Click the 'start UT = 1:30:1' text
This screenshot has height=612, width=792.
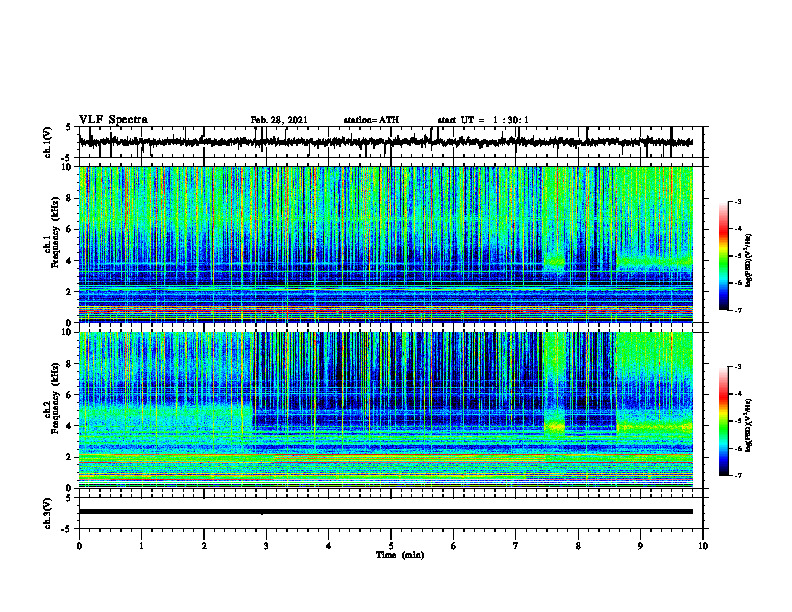click(483, 120)
